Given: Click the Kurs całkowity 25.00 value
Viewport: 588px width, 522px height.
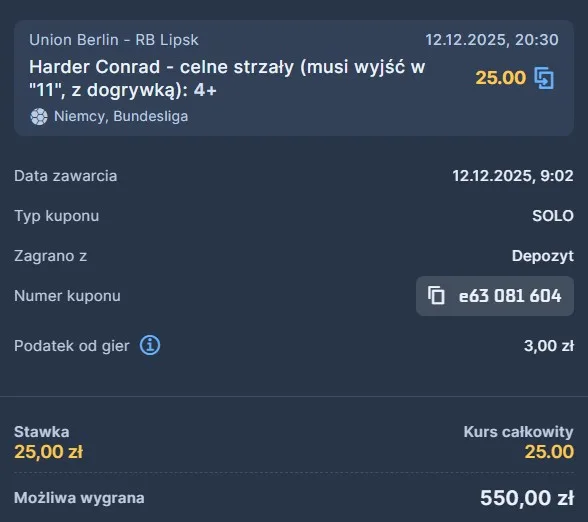Looking at the screenshot, I should (549, 452).
